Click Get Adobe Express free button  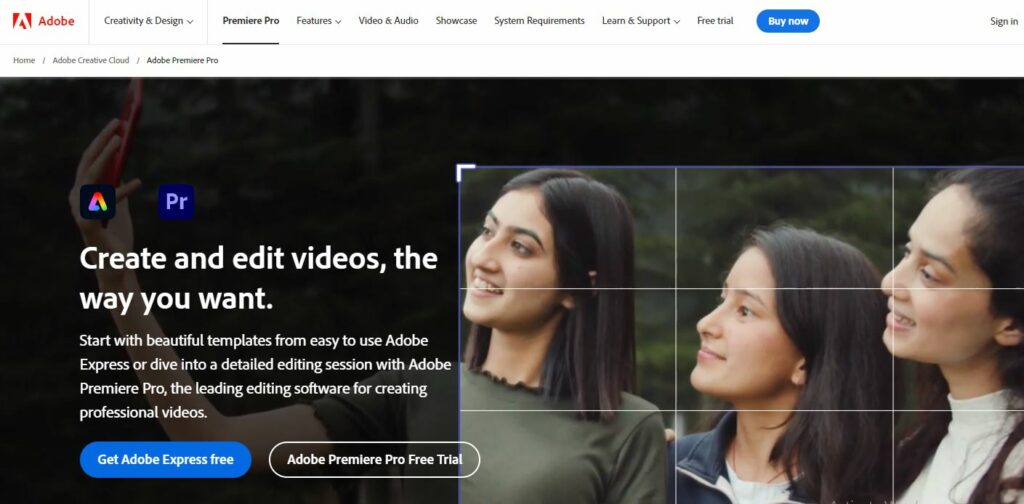click(x=165, y=460)
